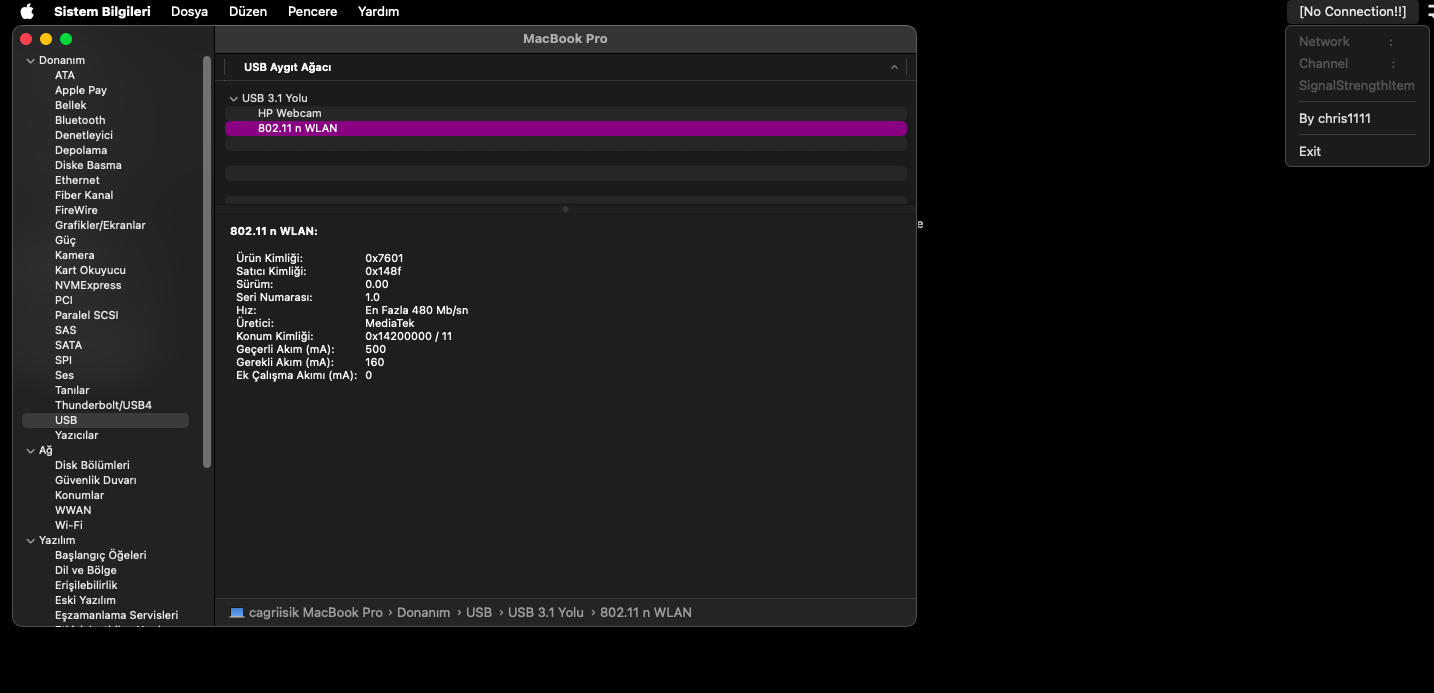Collapse the Yazılım section in sidebar
1434x693 pixels.
pos(30,541)
